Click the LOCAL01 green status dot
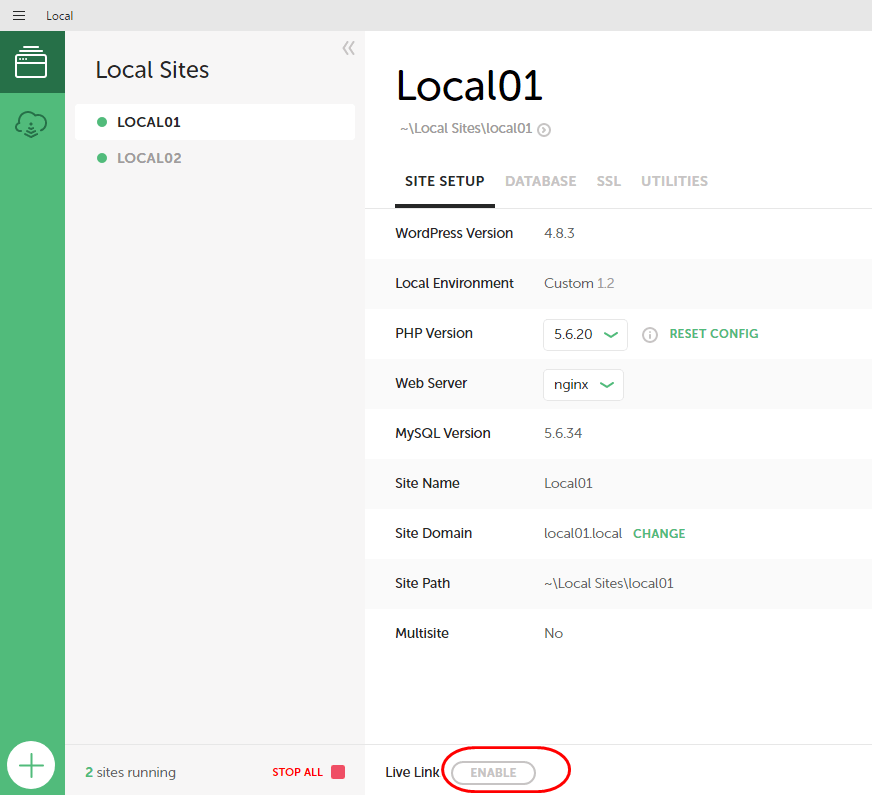Image resolution: width=872 pixels, height=795 pixels. (x=102, y=122)
